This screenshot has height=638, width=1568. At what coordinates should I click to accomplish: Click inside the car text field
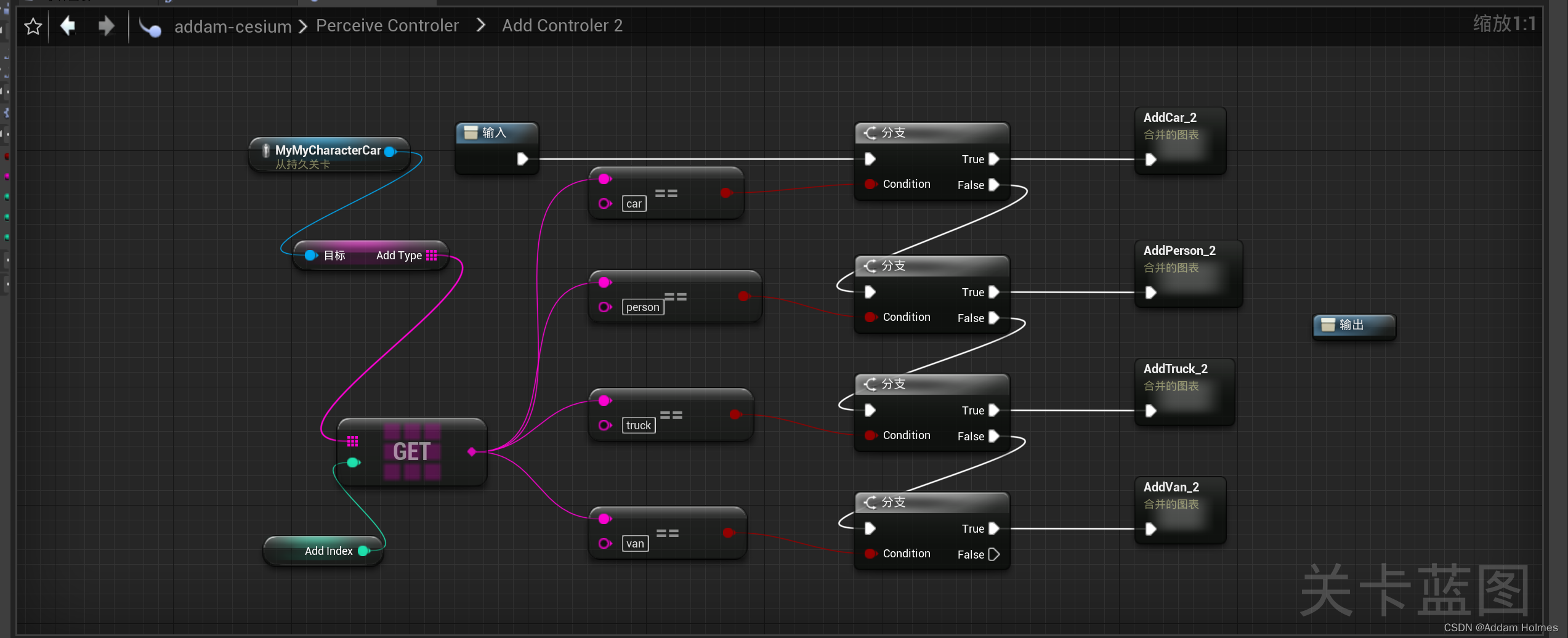pos(633,203)
